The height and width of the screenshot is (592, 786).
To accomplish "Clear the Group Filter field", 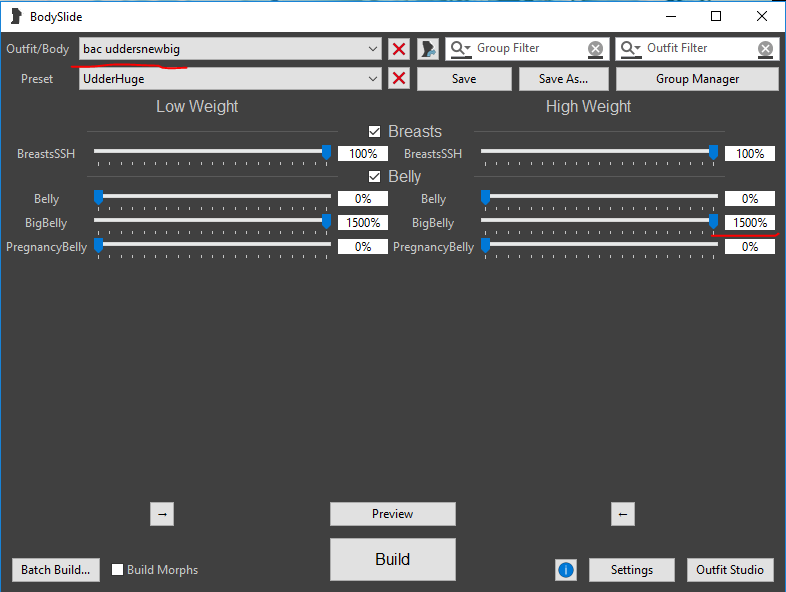I will click(595, 49).
